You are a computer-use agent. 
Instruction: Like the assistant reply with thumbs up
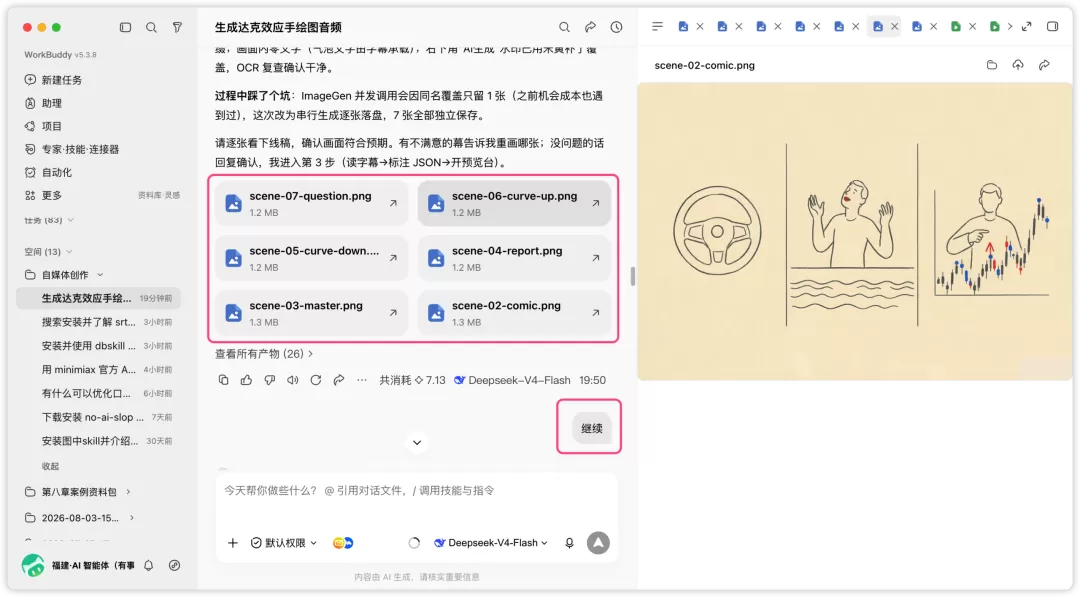pyautogui.click(x=247, y=380)
